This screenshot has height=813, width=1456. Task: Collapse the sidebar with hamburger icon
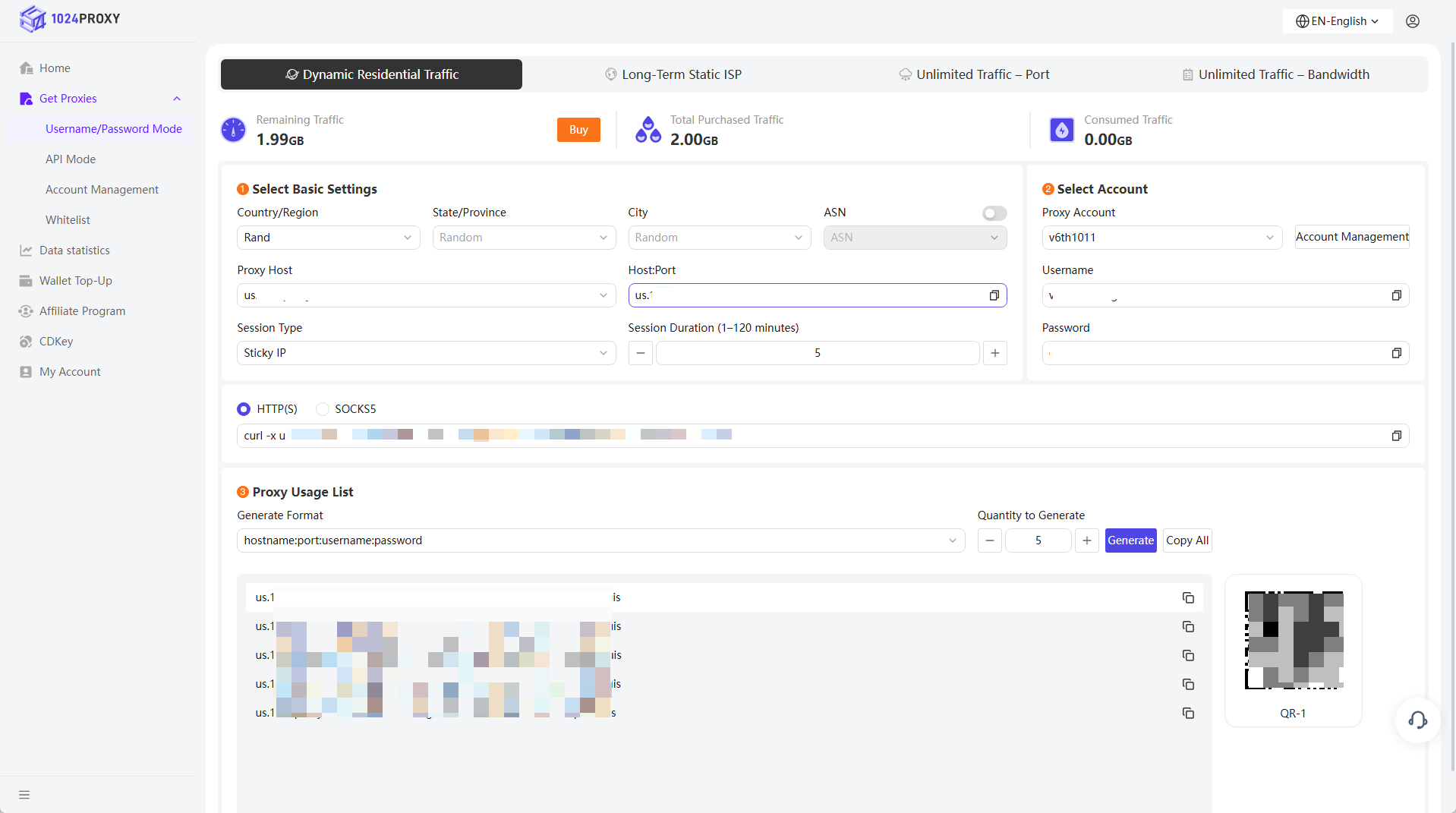pos(24,795)
